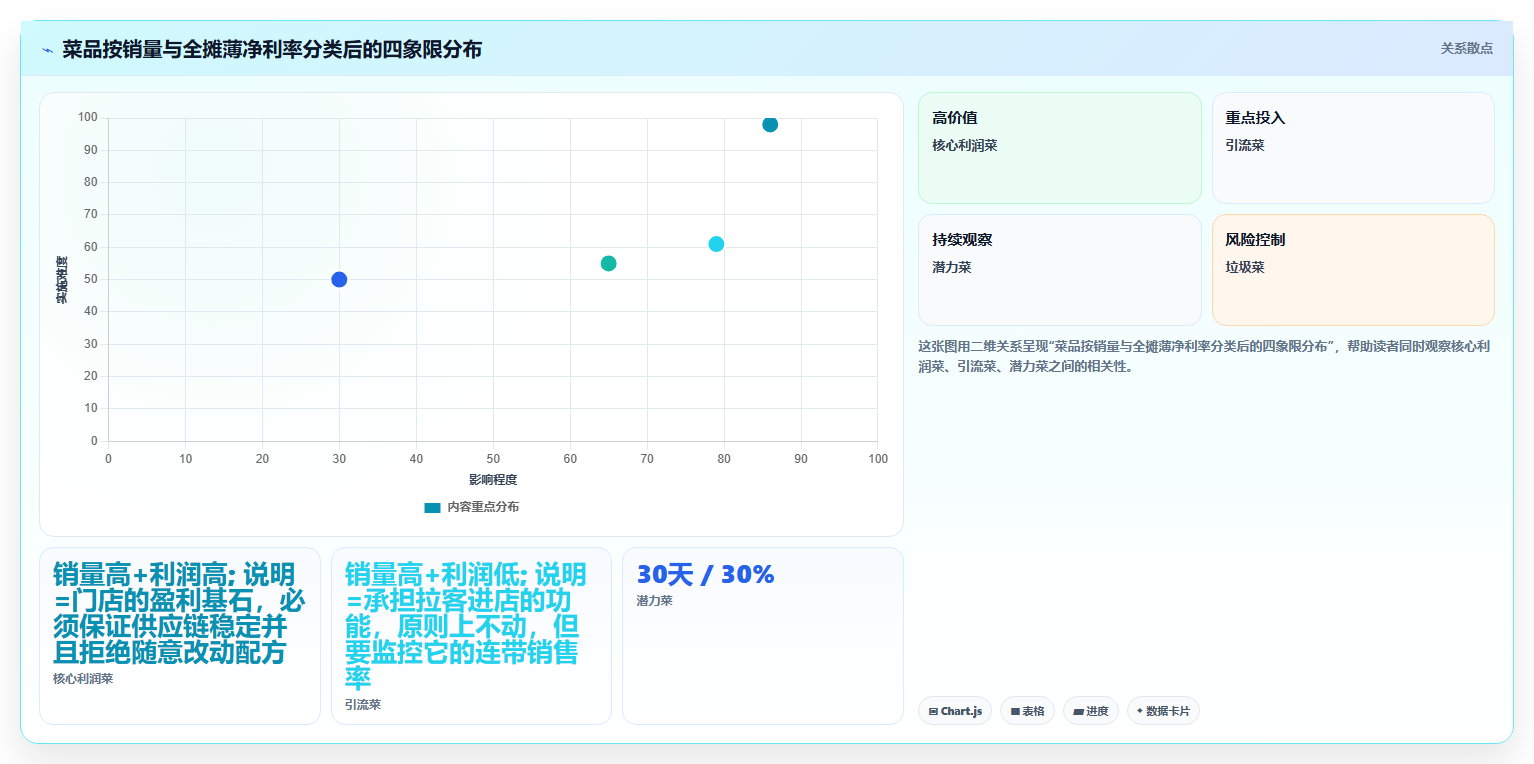Viewport: 1534px width, 764px height.
Task: Click the 30天 / 30% value
Action: click(705, 575)
